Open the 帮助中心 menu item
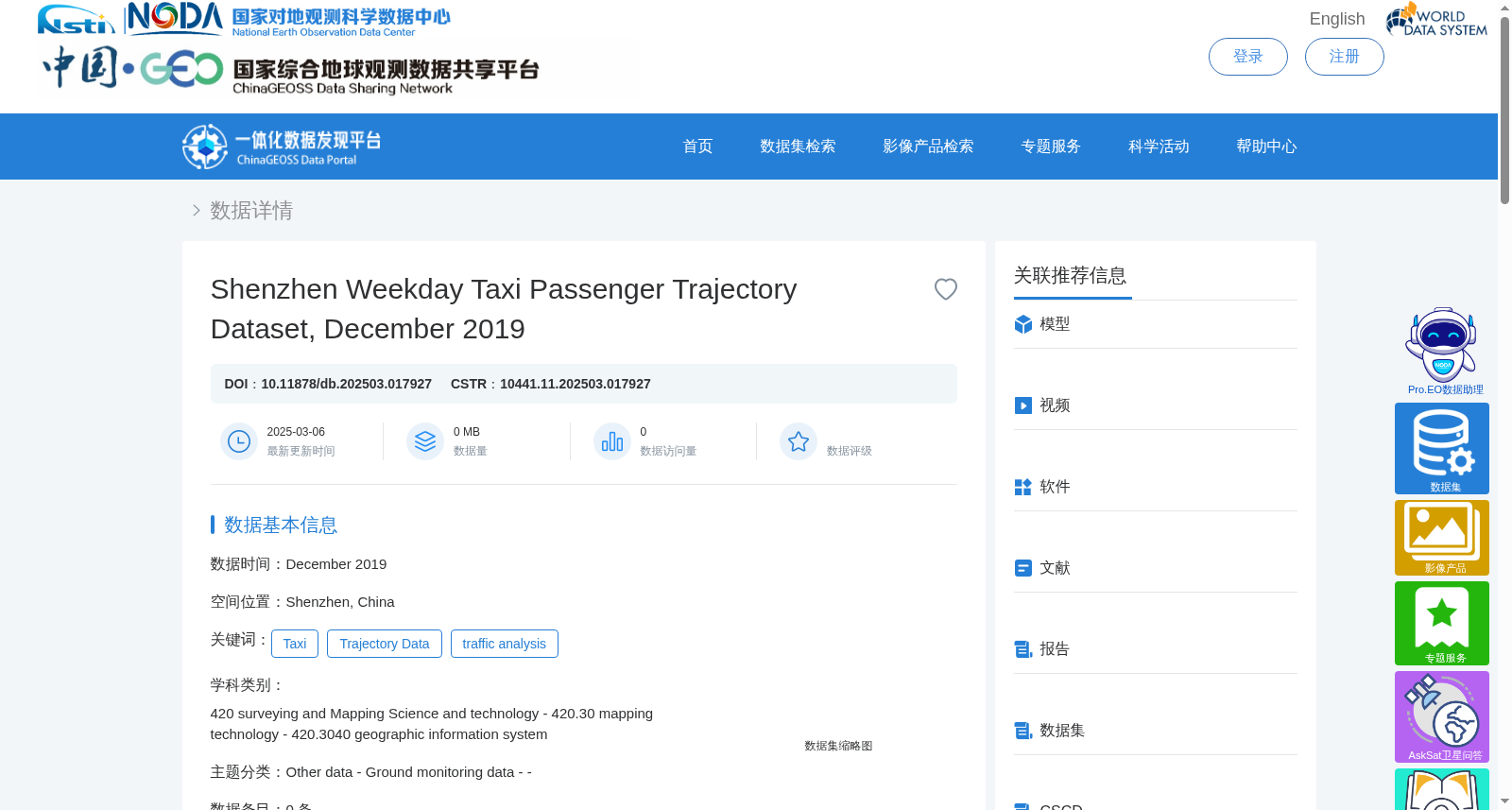 (1266, 146)
